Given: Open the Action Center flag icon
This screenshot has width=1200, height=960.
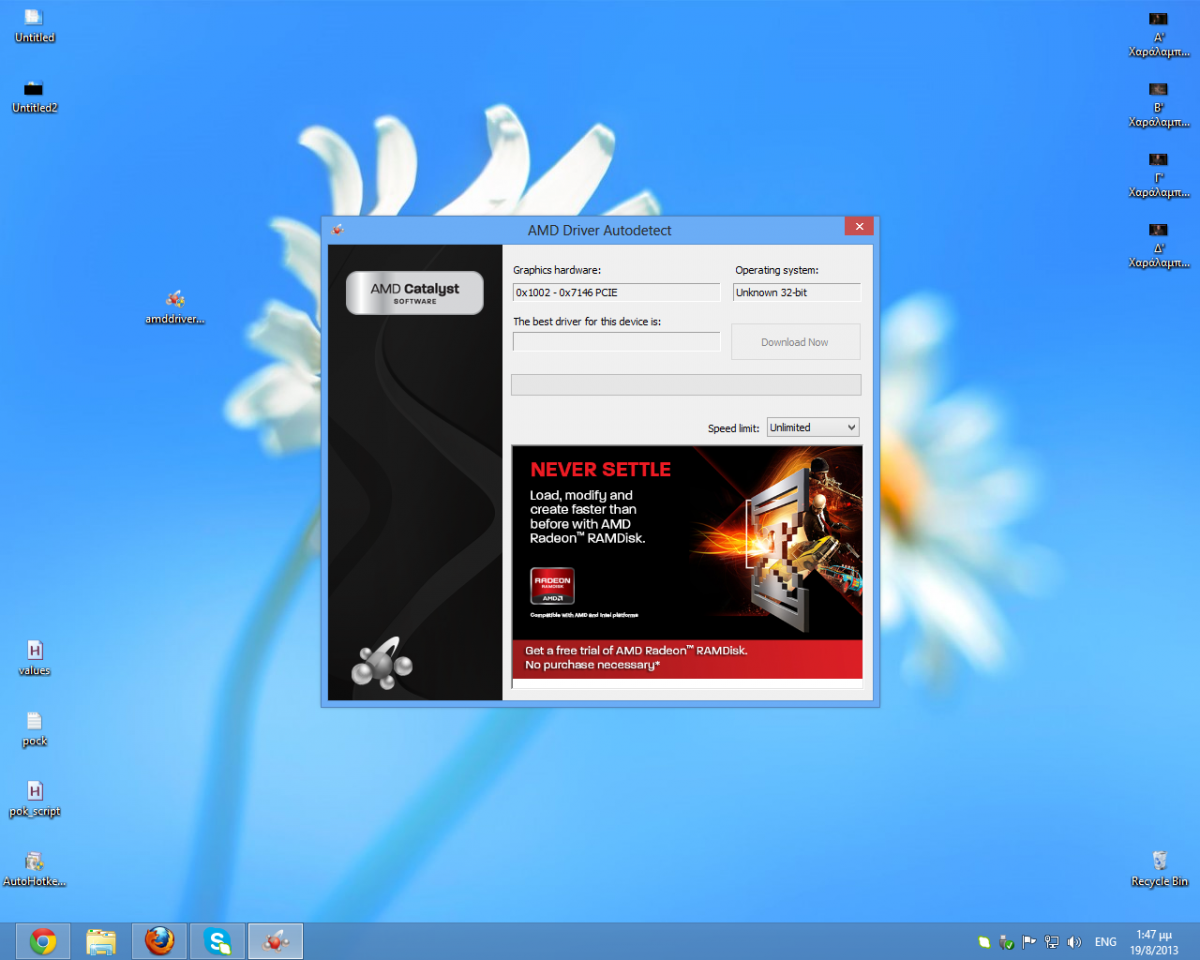Looking at the screenshot, I should tap(1029, 942).
